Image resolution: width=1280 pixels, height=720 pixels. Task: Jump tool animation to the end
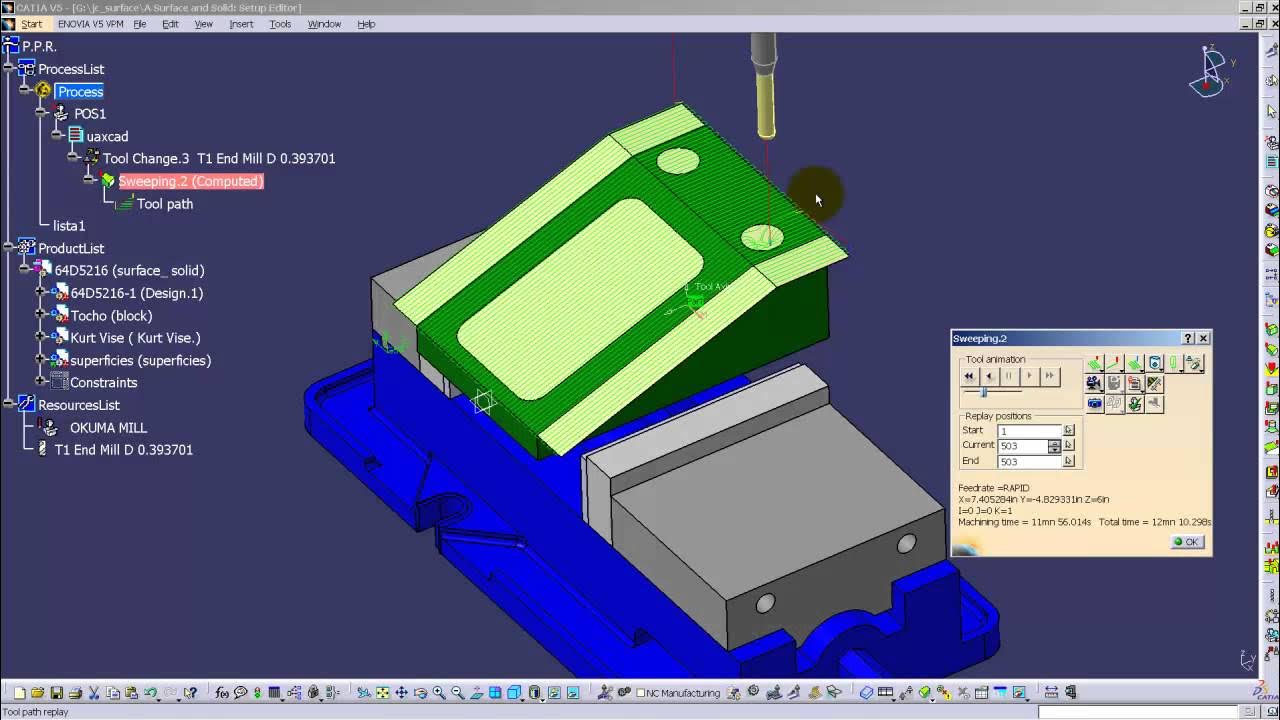click(x=1049, y=376)
